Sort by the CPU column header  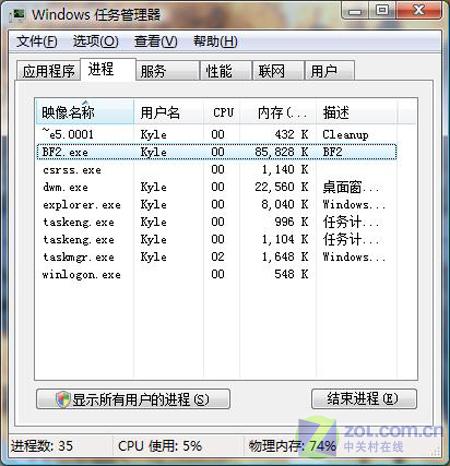click(222, 112)
